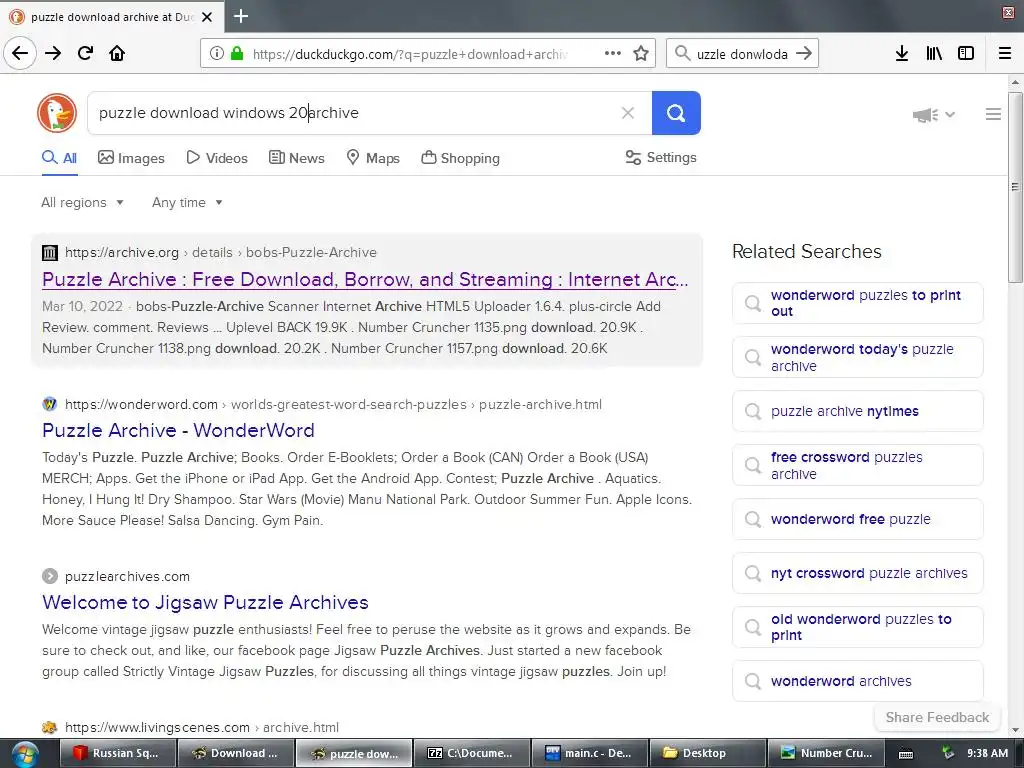1024x768 pixels.
Task: Select the All results tab
Action: (x=59, y=158)
